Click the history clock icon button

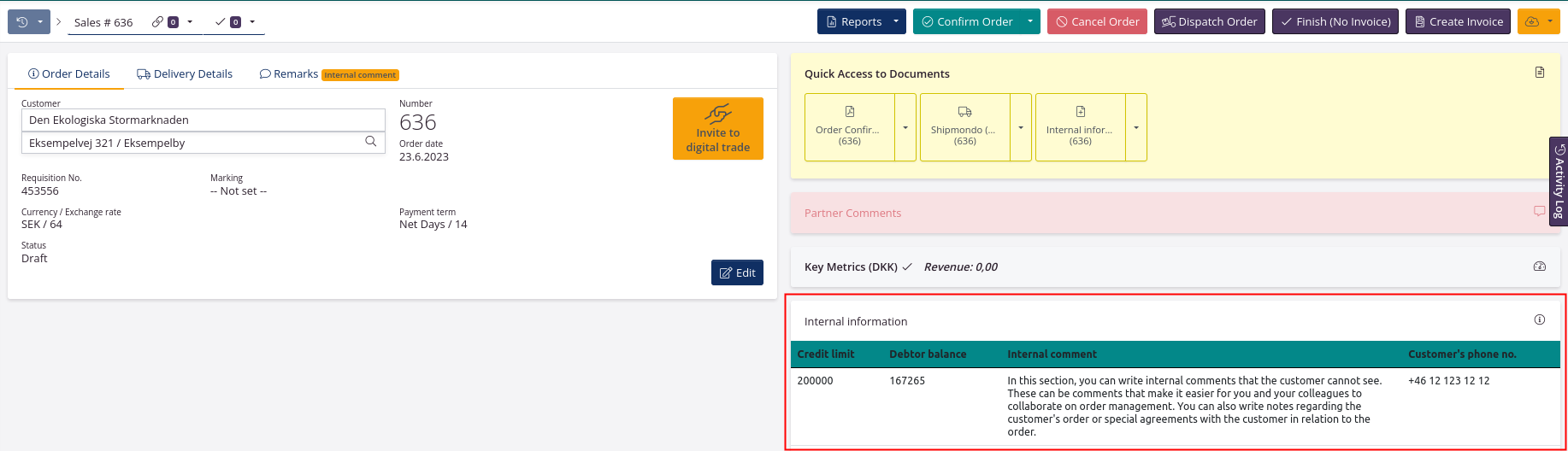22,22
